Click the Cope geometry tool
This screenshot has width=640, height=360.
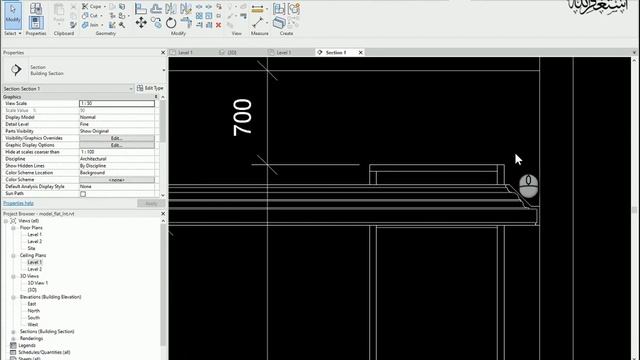[91, 6]
